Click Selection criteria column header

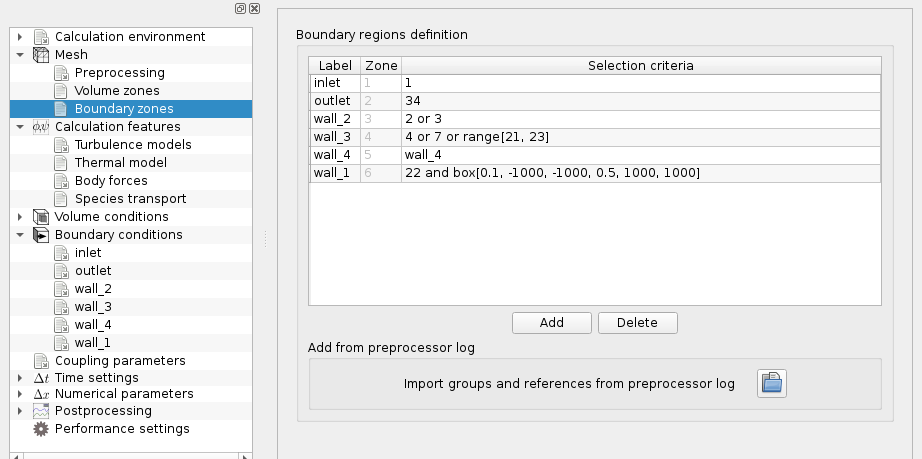[641, 66]
